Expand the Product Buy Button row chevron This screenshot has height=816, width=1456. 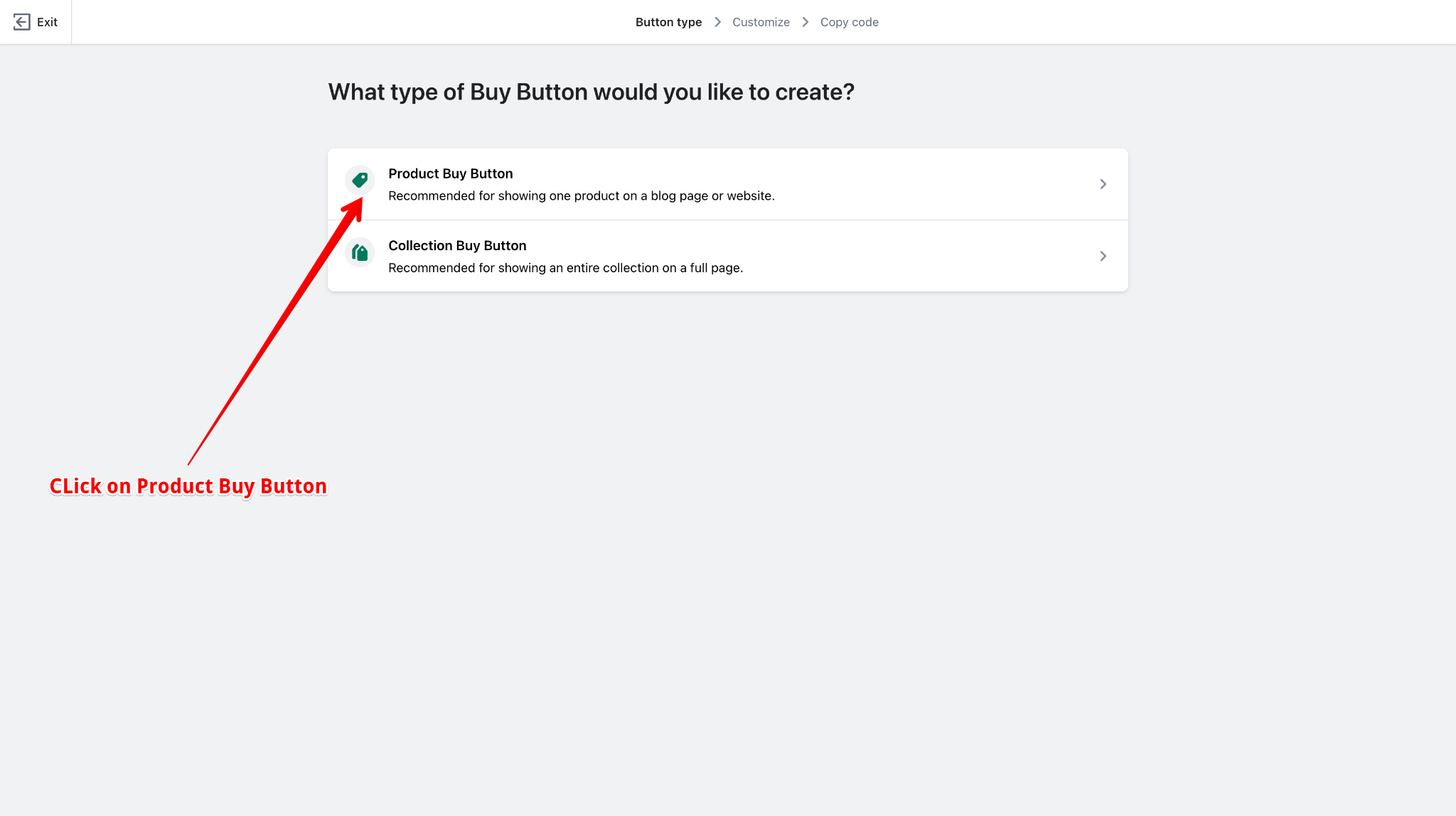click(x=1103, y=183)
